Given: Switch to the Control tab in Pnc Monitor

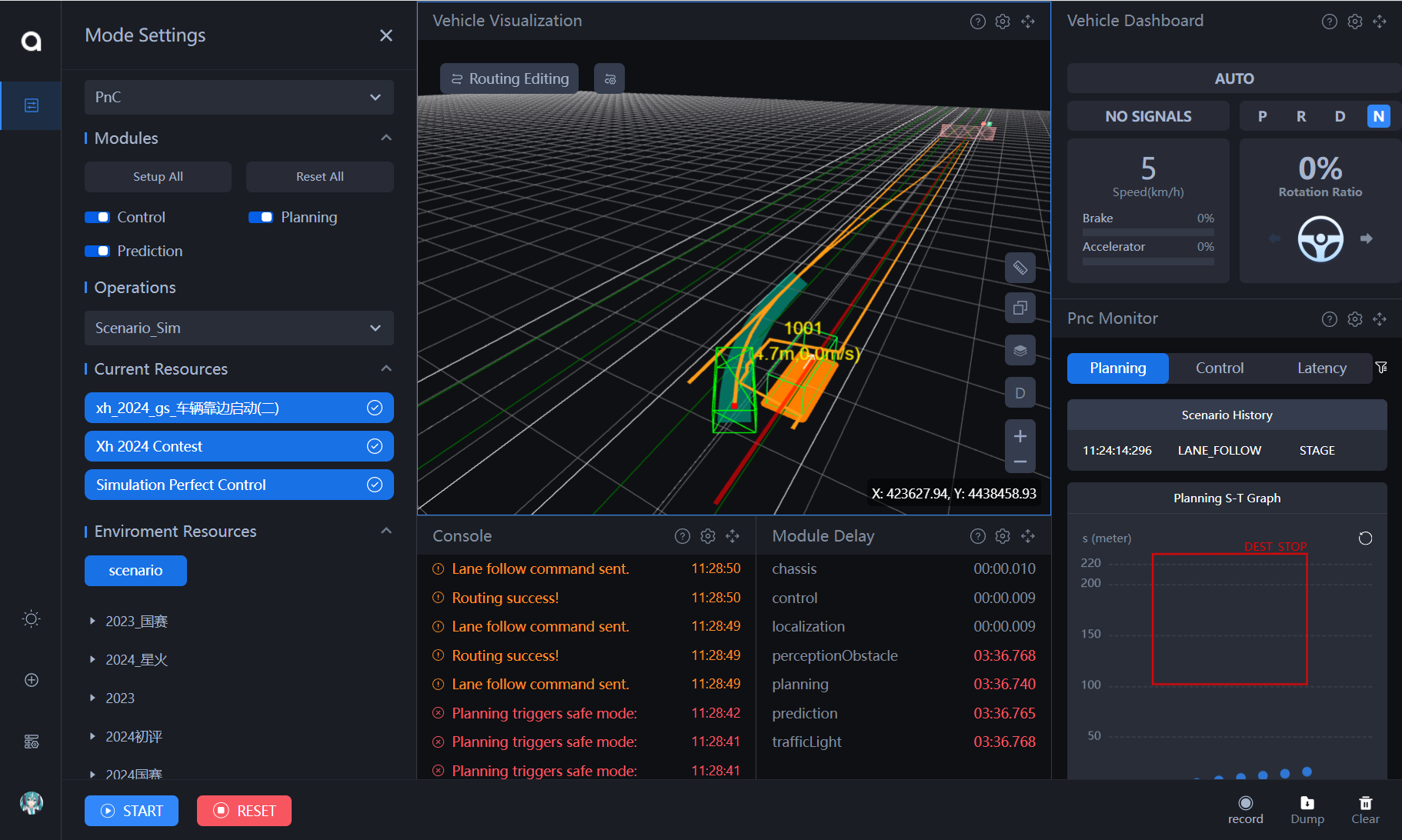Looking at the screenshot, I should (1219, 368).
